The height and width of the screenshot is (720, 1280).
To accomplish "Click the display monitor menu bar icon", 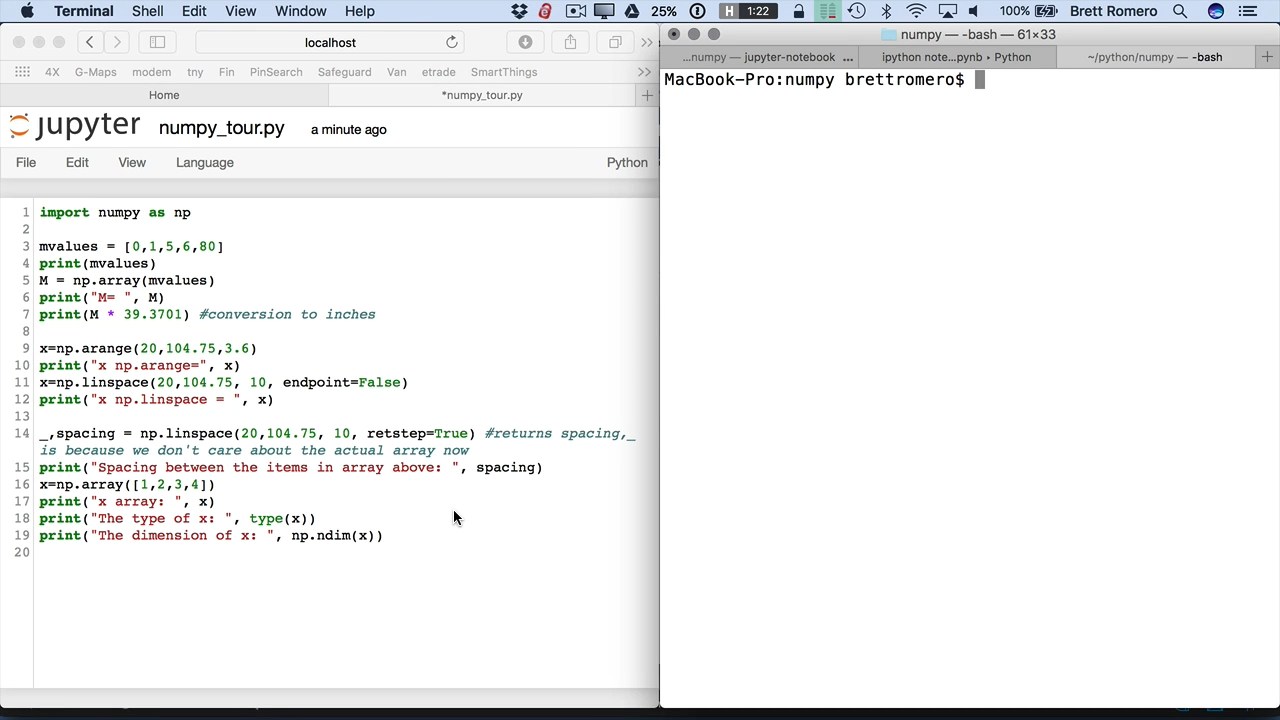I will tap(606, 11).
